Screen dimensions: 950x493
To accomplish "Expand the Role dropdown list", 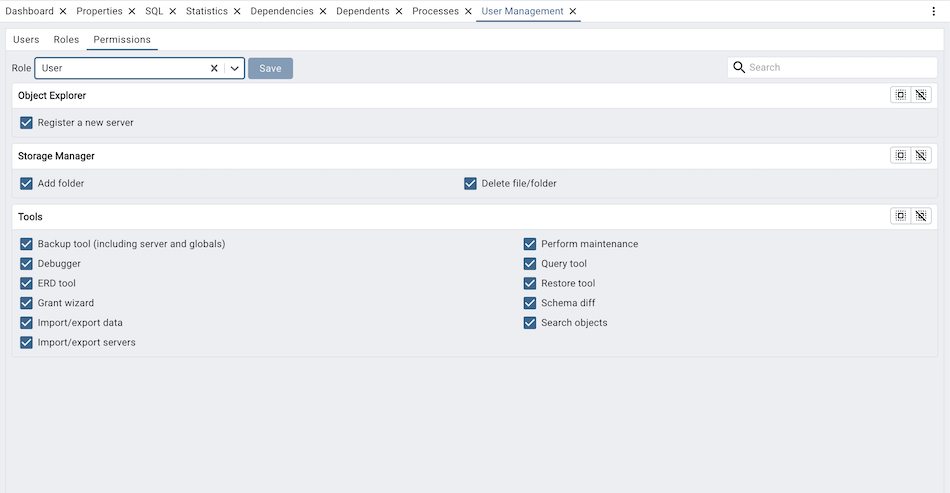I will [x=234, y=68].
